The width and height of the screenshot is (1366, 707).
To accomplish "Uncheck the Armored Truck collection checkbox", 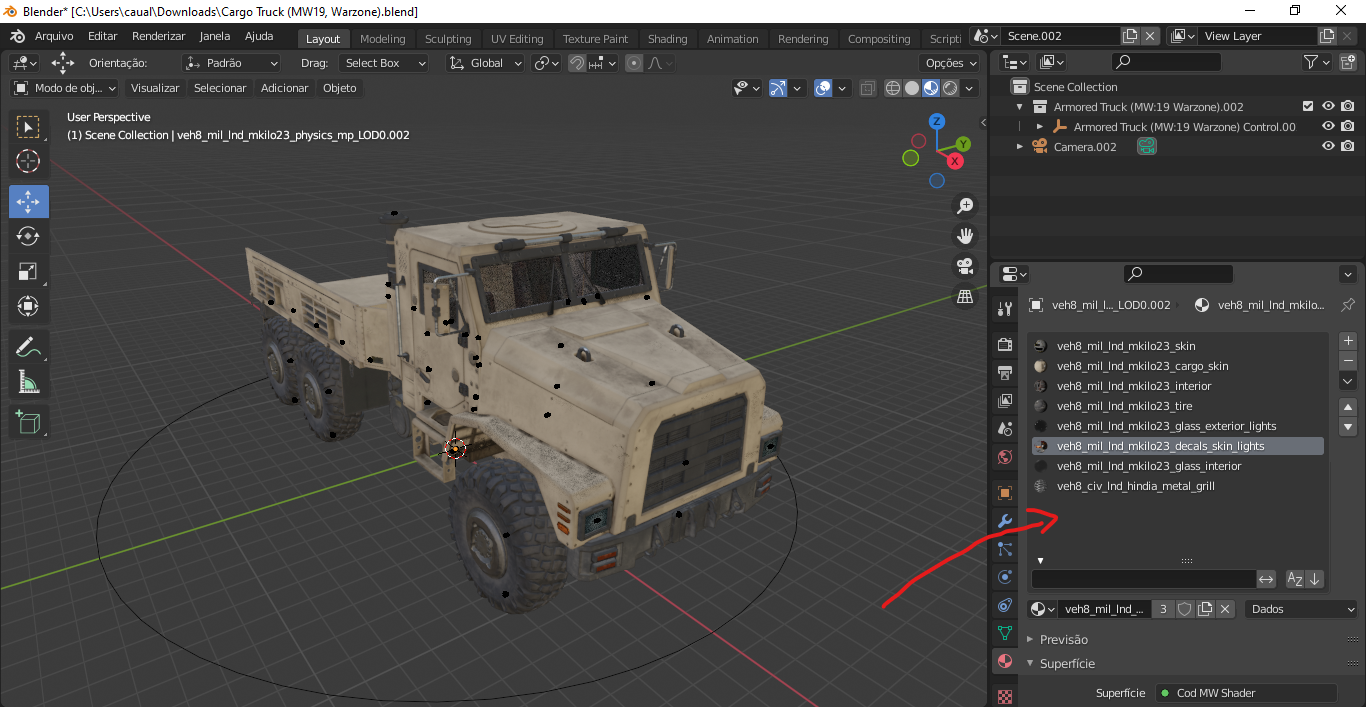I will (x=1308, y=106).
